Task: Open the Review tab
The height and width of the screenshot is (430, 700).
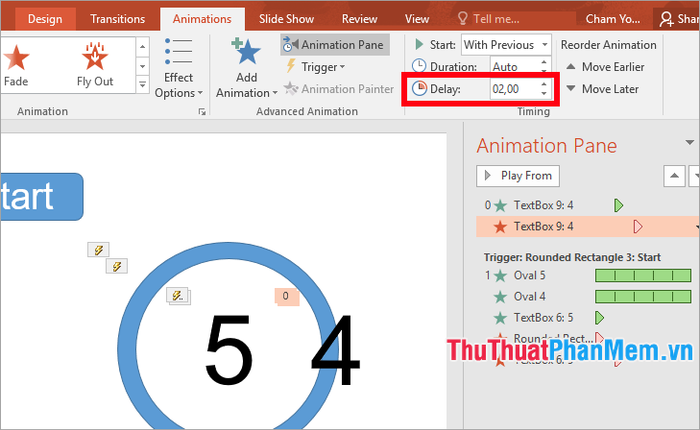Action: pos(359,19)
